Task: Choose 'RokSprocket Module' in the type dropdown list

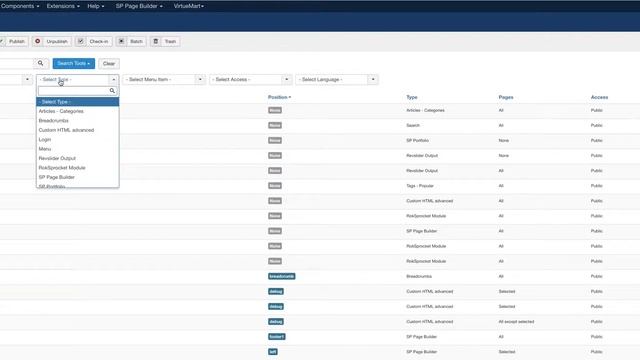Action: point(78,167)
